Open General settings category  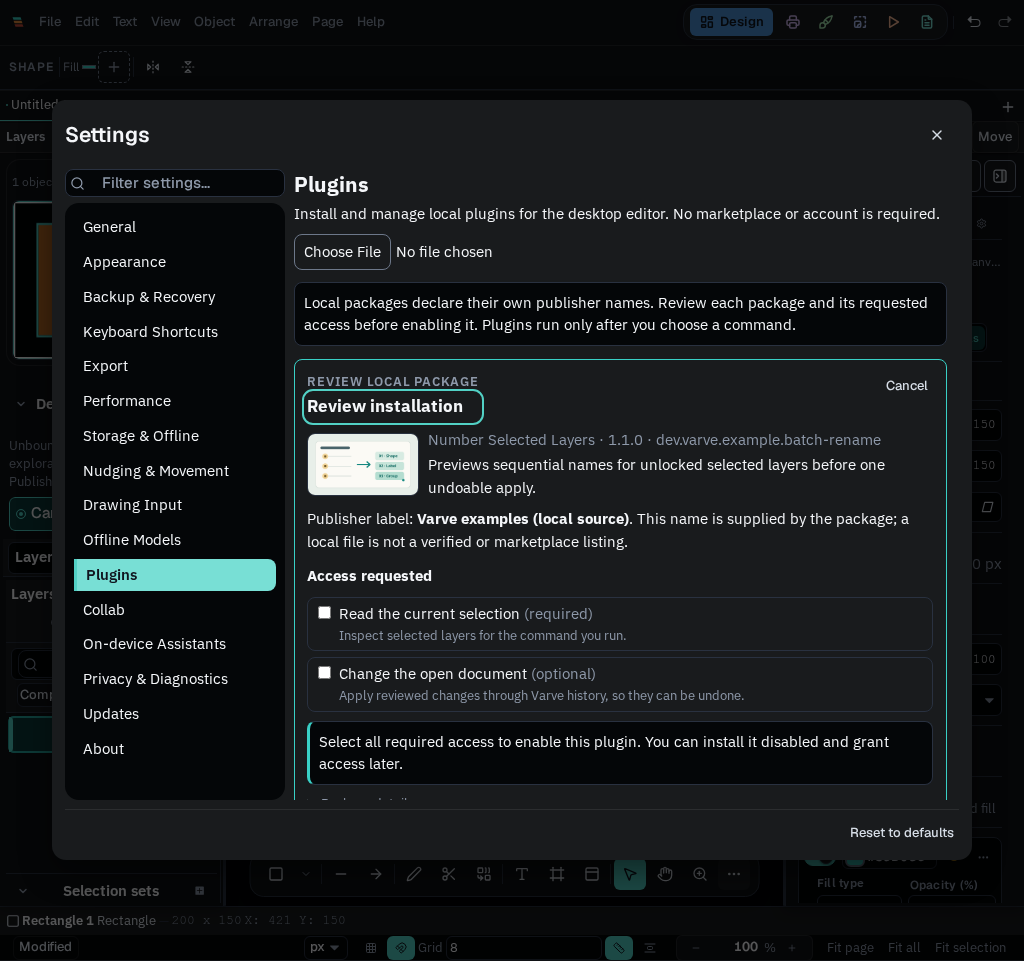point(174,227)
